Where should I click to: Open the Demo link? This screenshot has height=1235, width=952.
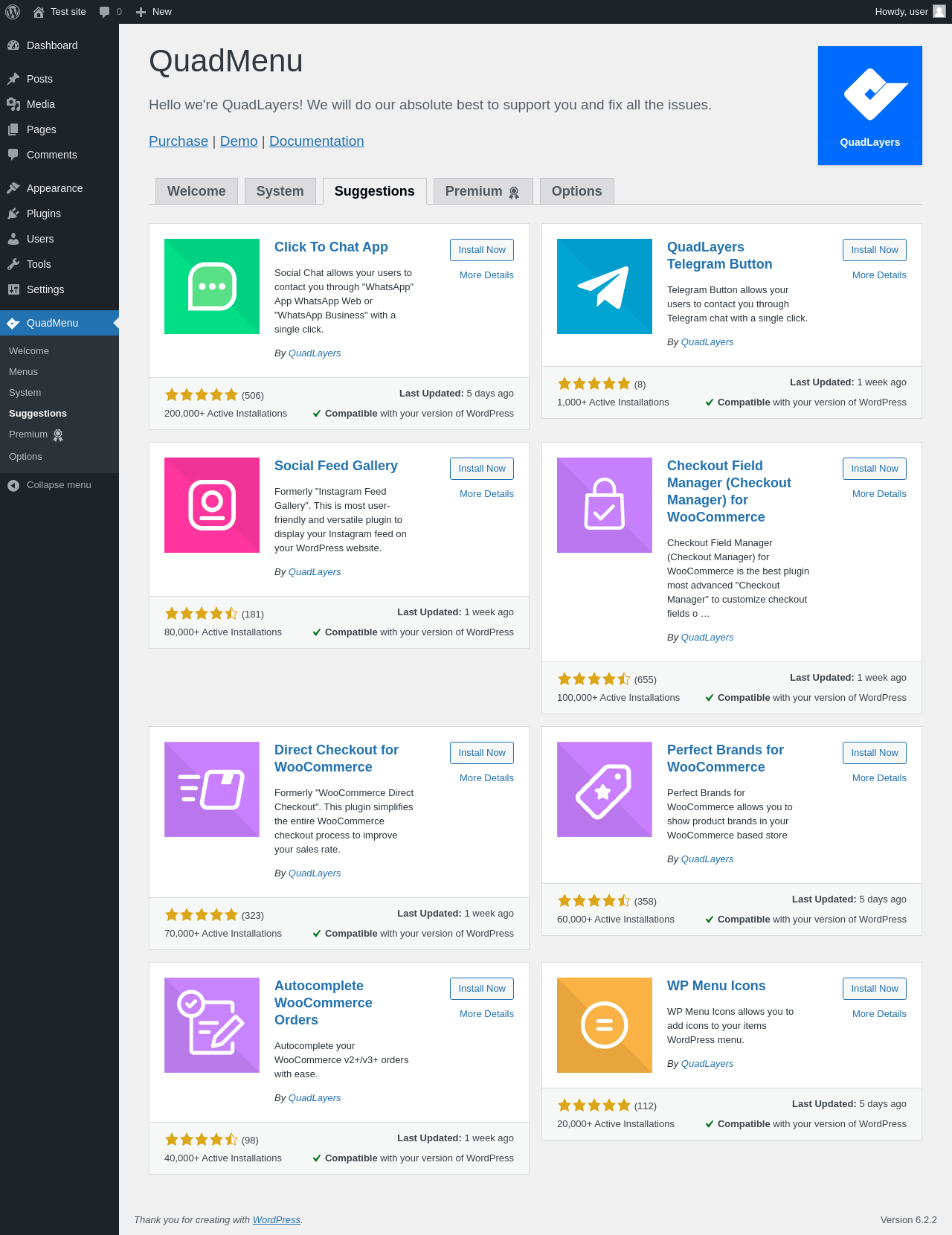coord(239,141)
